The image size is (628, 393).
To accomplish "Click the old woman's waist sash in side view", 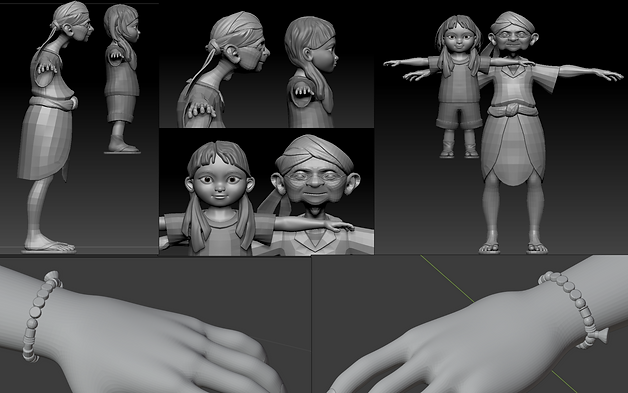I will pos(53,102).
